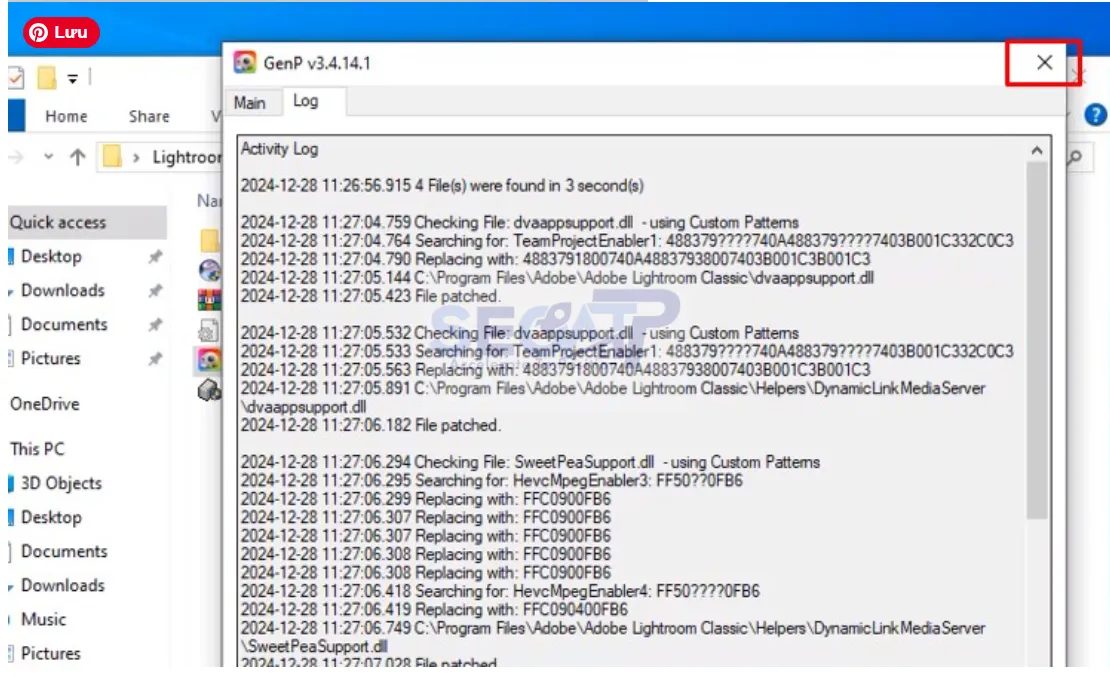Open the Share ribbon tab in Explorer
This screenshot has height=677, width=1110.
(149, 116)
